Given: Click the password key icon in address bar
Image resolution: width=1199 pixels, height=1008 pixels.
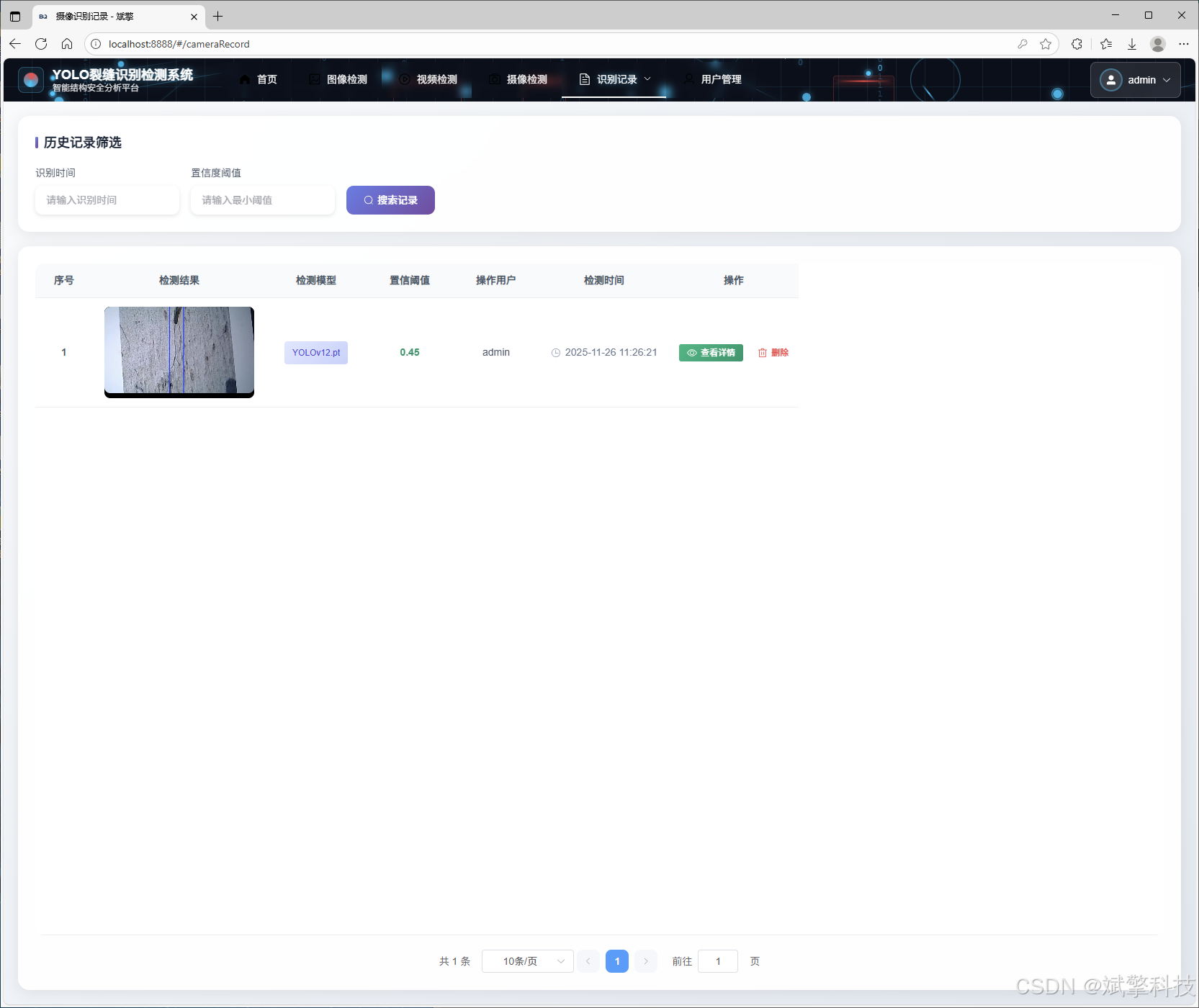Looking at the screenshot, I should pos(1022,44).
